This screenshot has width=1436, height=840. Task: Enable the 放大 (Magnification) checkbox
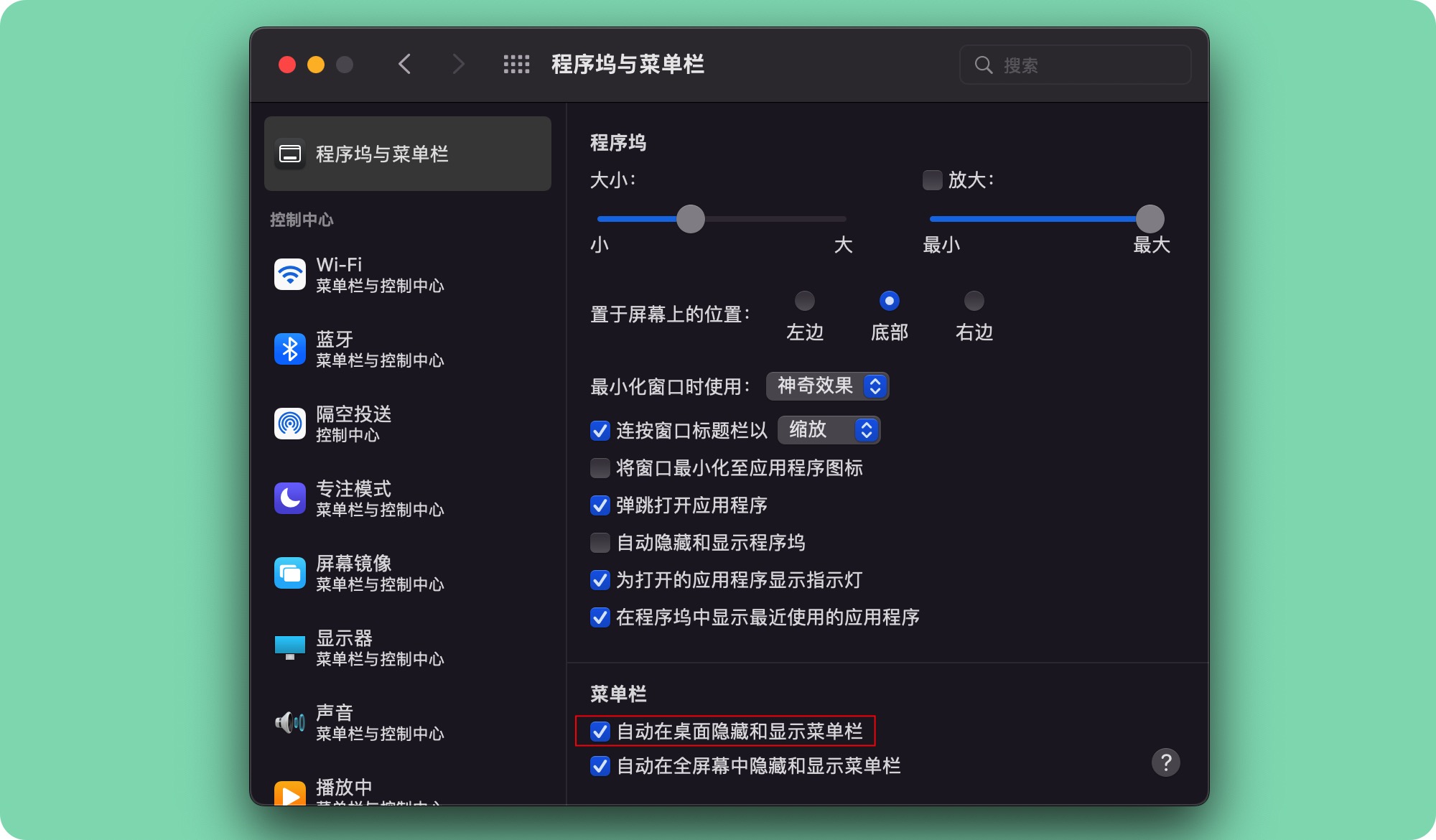pos(932,181)
